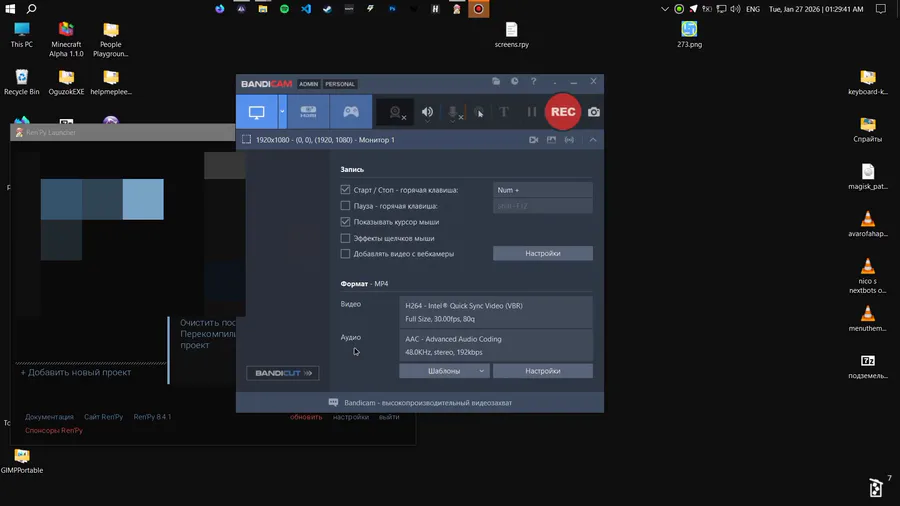Image resolution: width=900 pixels, height=506 pixels.
Task: Enable Добавлять видео с вебкамеры checkbox
Action: [345, 253]
